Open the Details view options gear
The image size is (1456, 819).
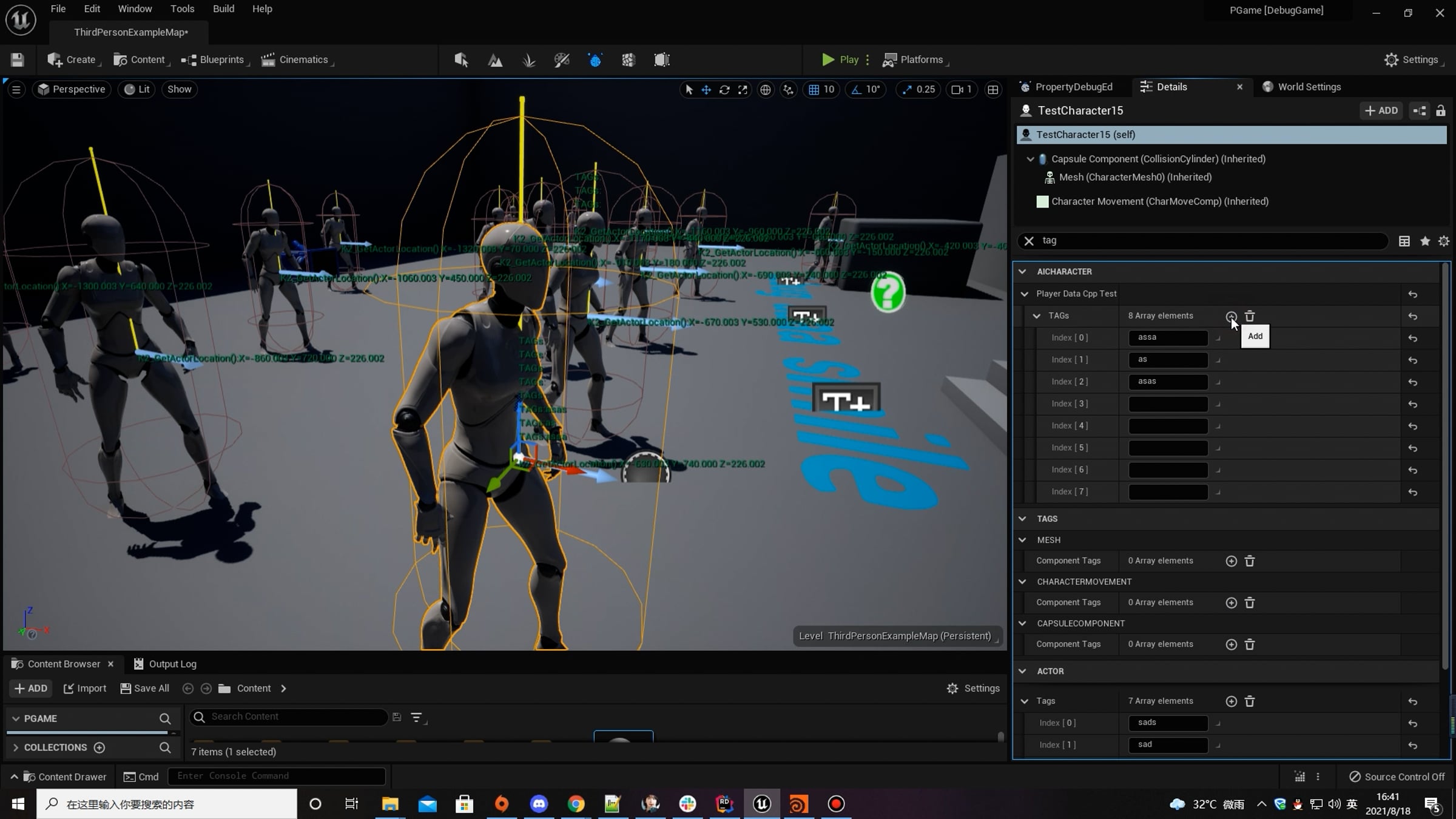(x=1444, y=241)
